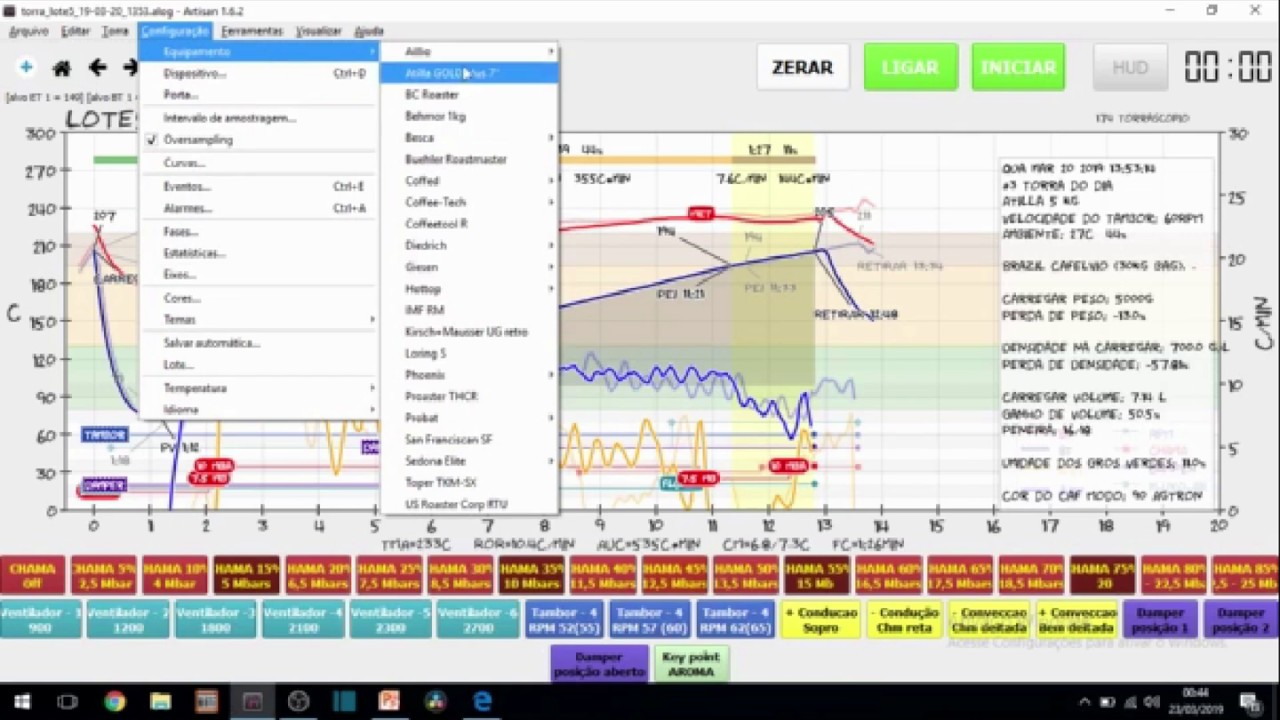Image resolution: width=1280 pixels, height=720 pixels.
Task: Open the Torra menu
Action: pos(115,31)
